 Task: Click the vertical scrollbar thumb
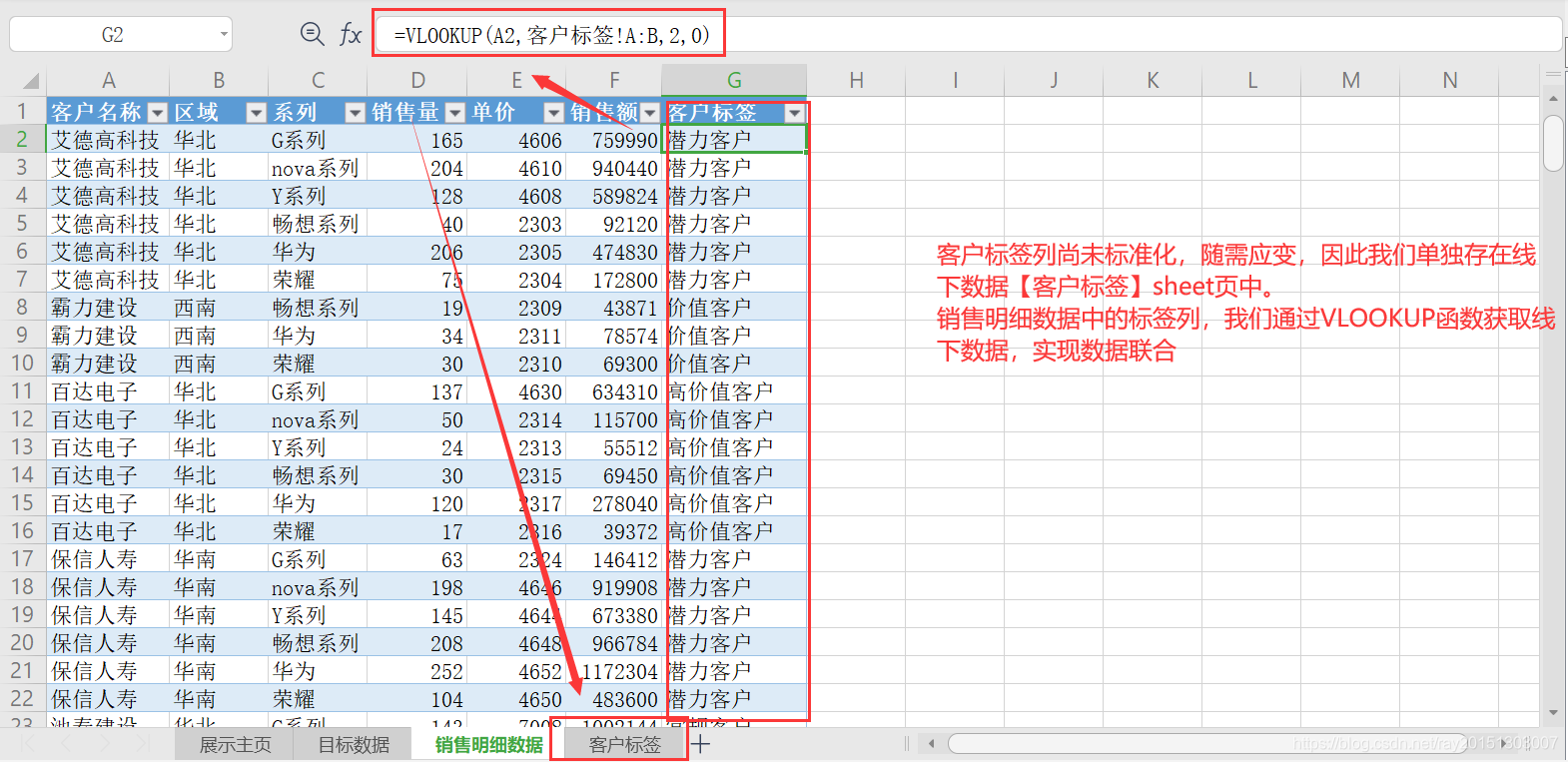(1553, 143)
